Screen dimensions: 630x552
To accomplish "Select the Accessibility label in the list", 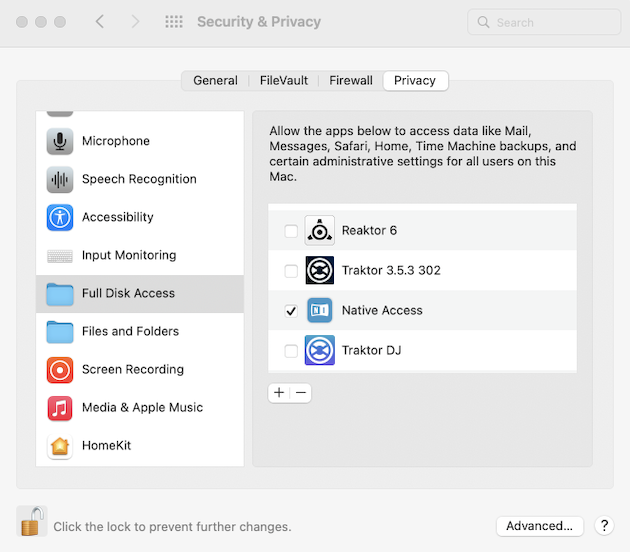I will [x=118, y=217].
